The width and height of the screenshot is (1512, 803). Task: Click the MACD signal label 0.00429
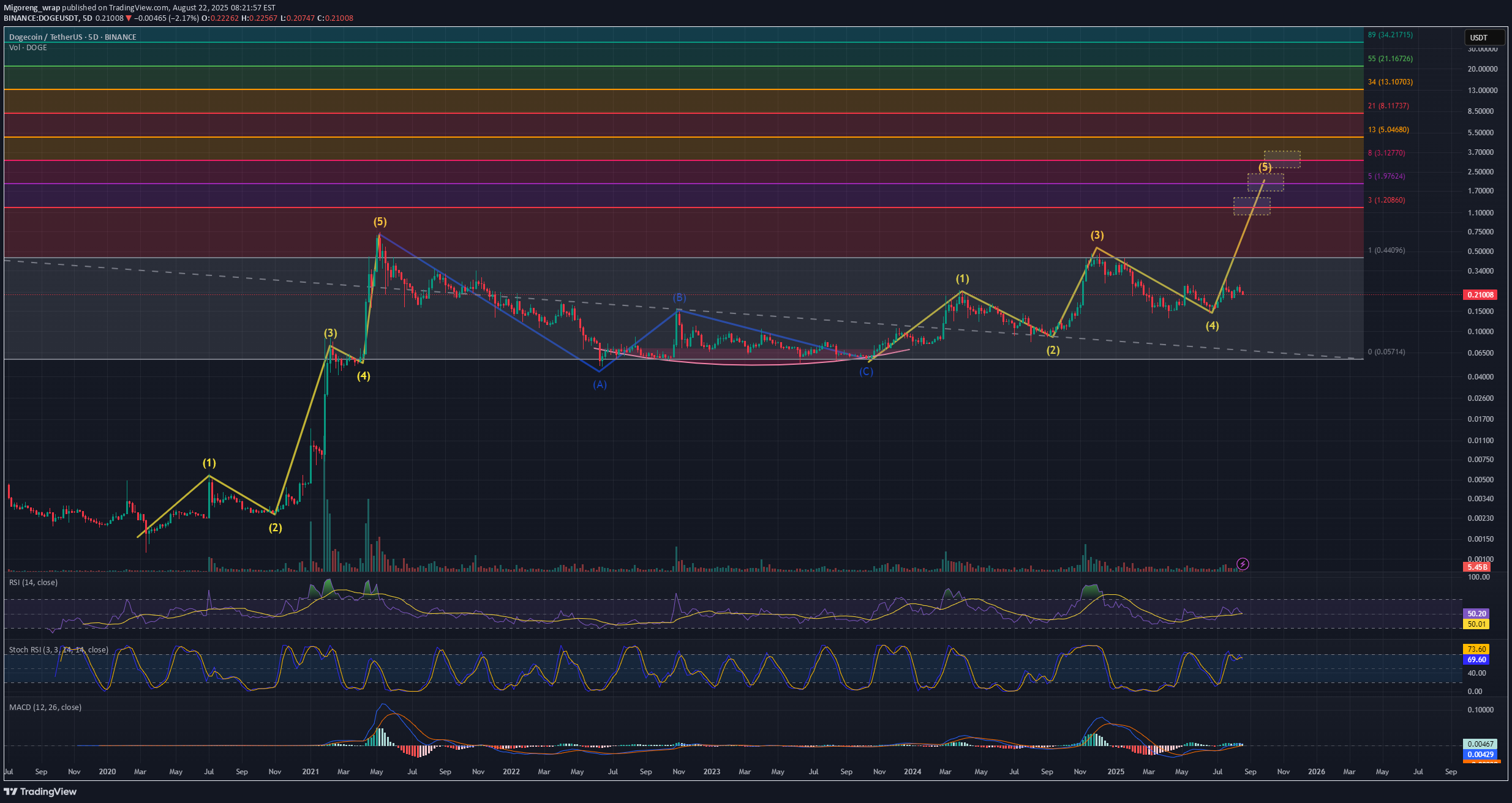[x=1480, y=754]
